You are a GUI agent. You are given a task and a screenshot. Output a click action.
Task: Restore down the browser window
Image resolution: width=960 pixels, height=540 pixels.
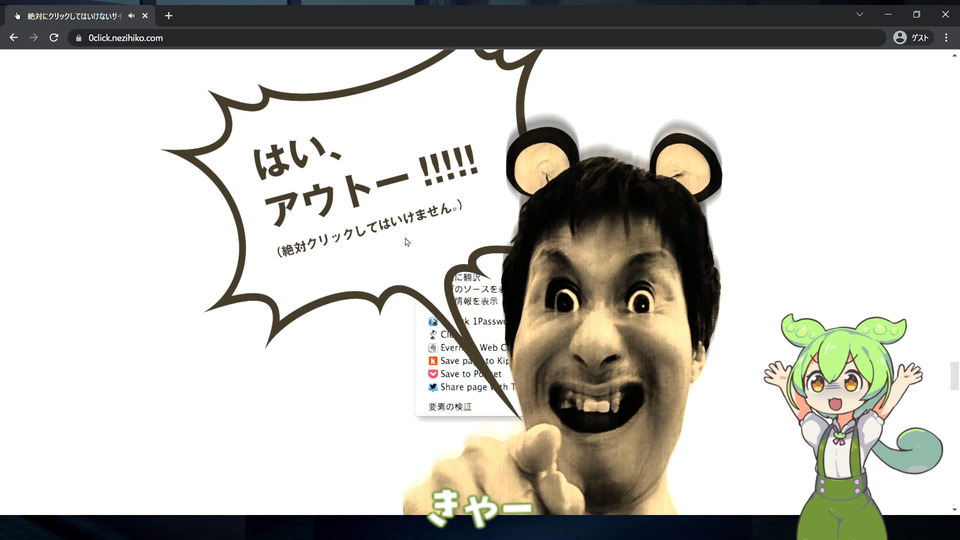[x=917, y=15]
